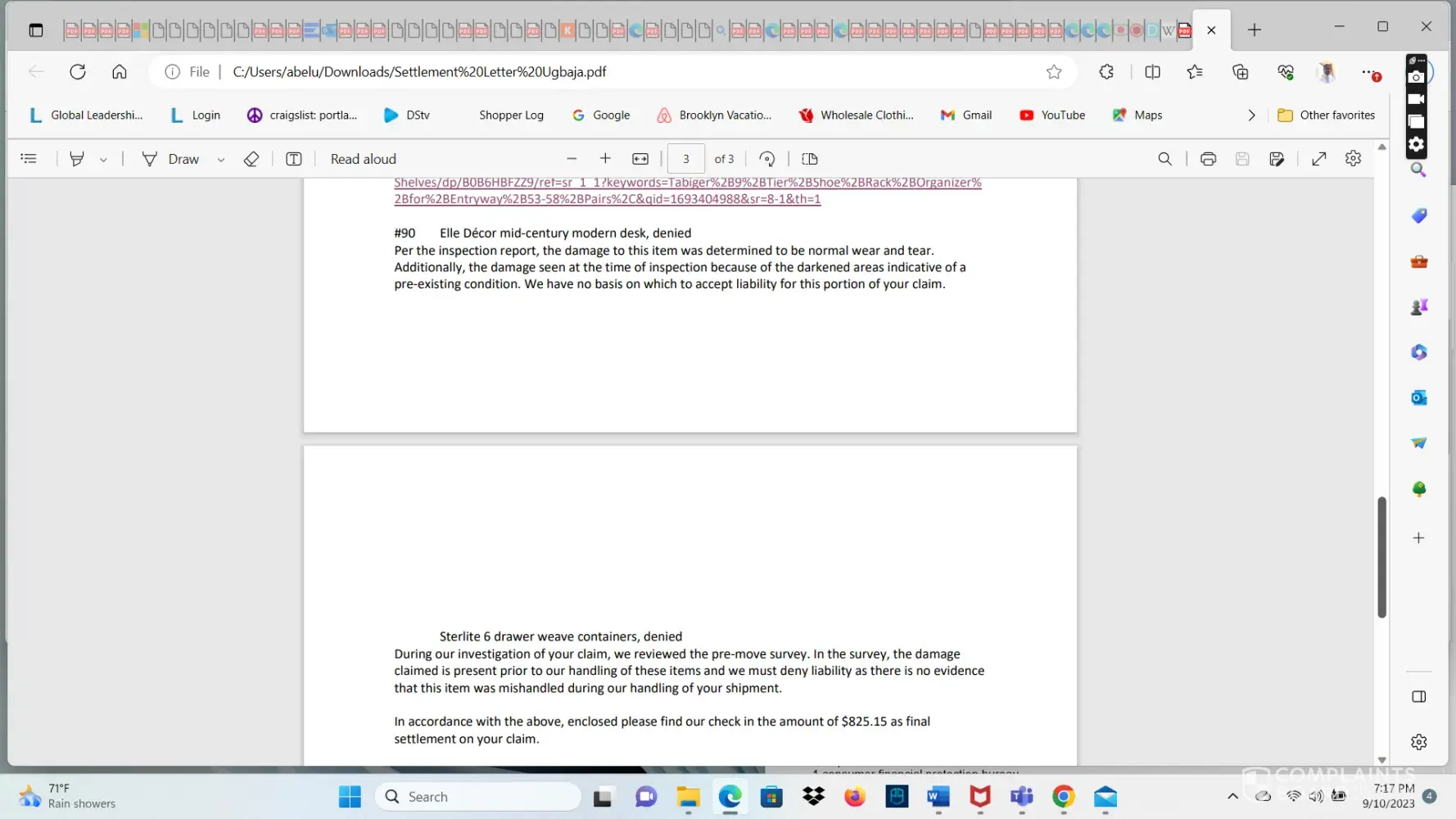Click the Erase tool icon
The image size is (1456, 819).
pyautogui.click(x=251, y=159)
